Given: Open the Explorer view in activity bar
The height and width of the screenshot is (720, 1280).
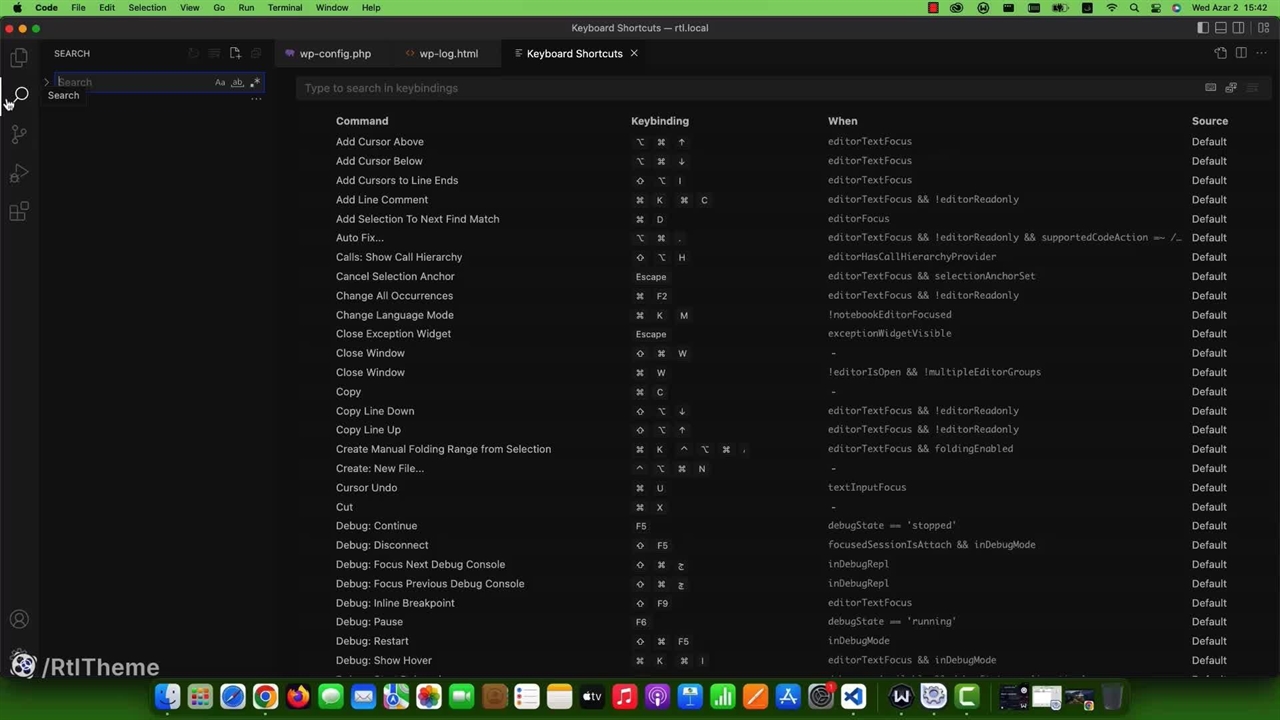Looking at the screenshot, I should [19, 58].
